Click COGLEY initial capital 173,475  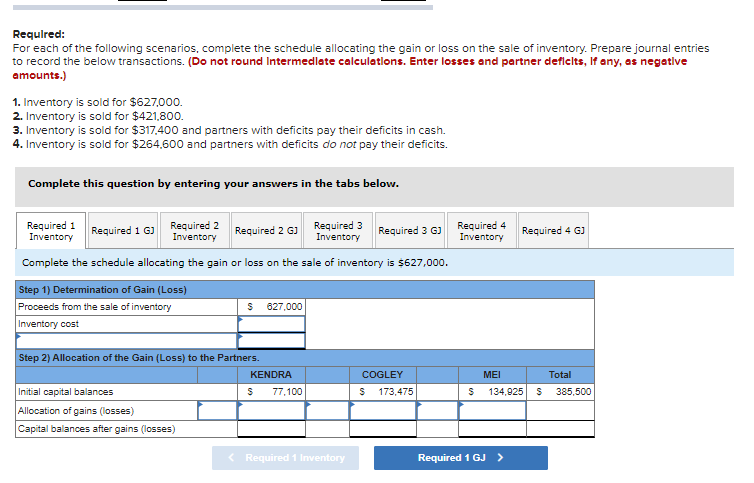(395, 392)
